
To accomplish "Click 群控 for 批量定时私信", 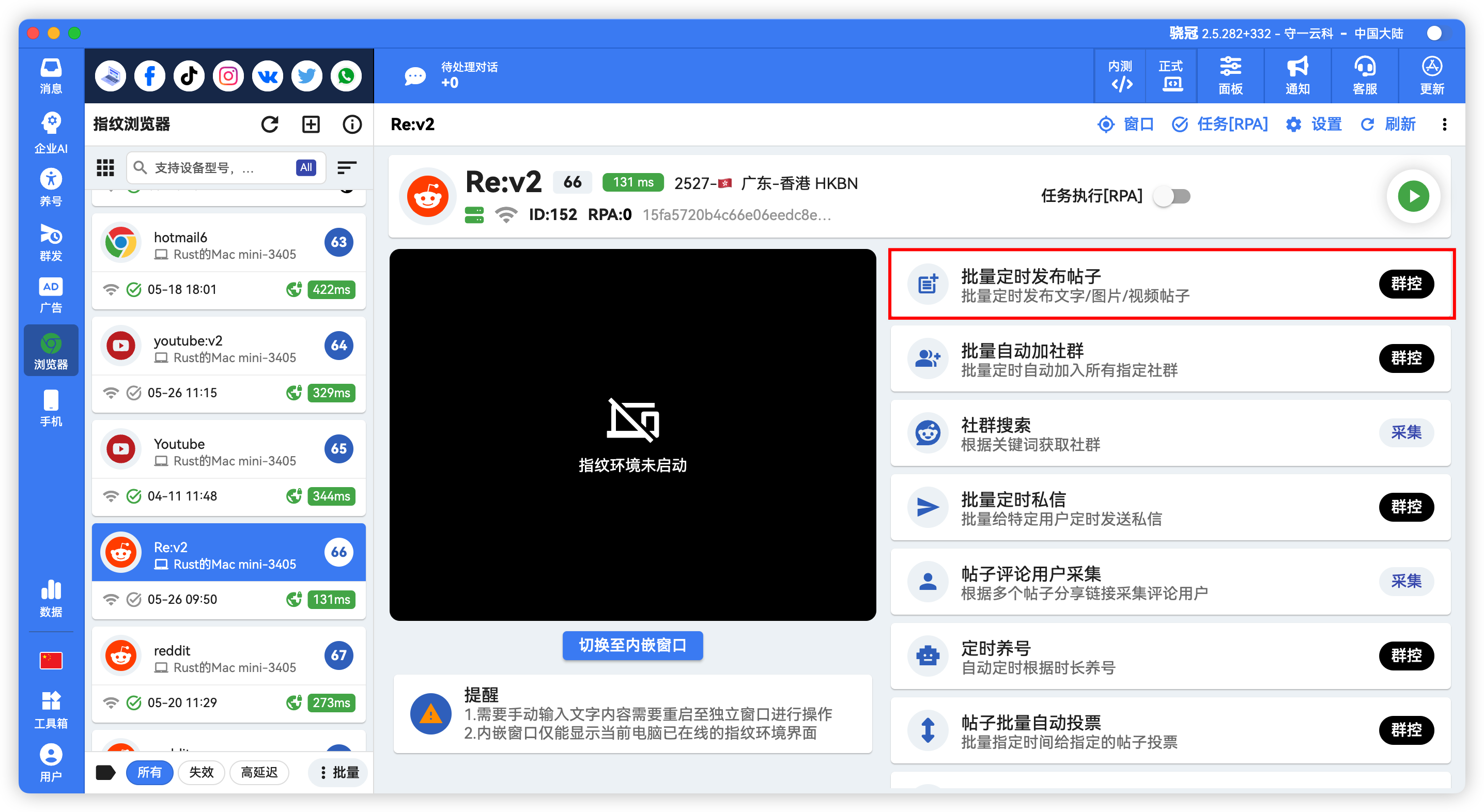I will (1406, 507).
